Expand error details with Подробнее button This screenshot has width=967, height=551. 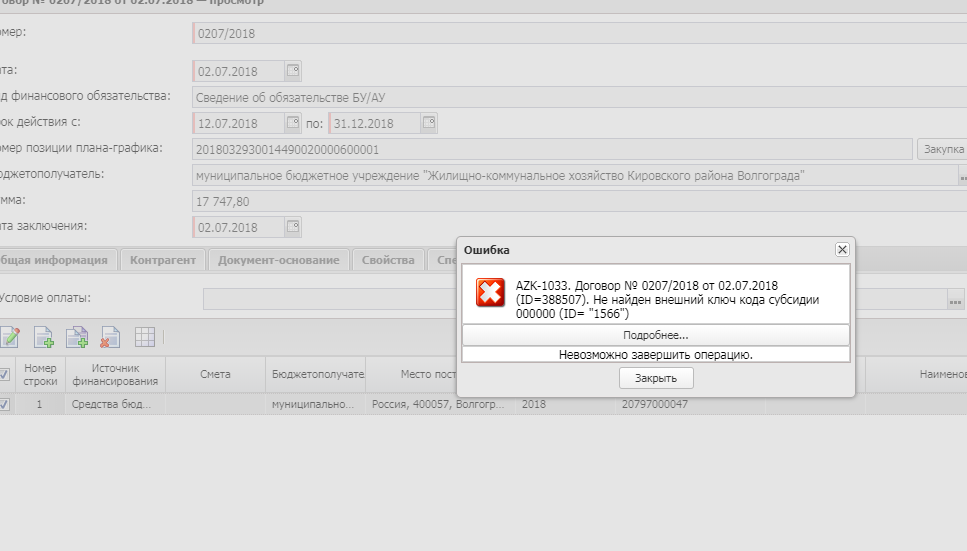pos(655,335)
